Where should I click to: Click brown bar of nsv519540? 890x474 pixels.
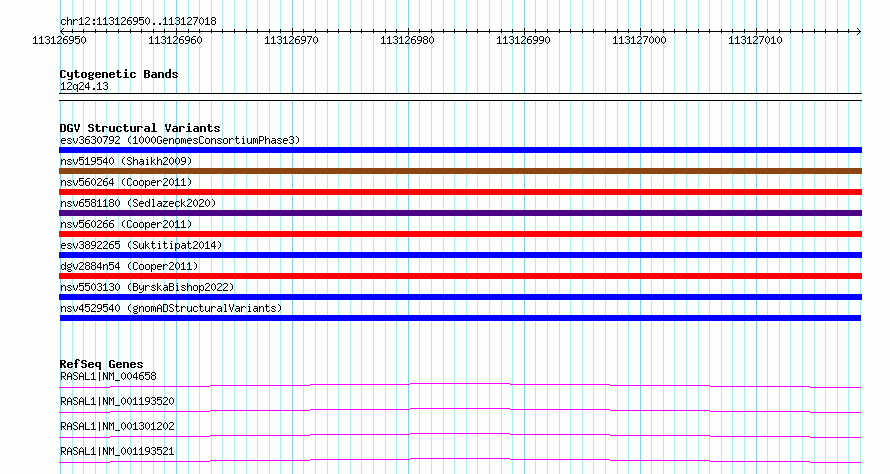460,171
